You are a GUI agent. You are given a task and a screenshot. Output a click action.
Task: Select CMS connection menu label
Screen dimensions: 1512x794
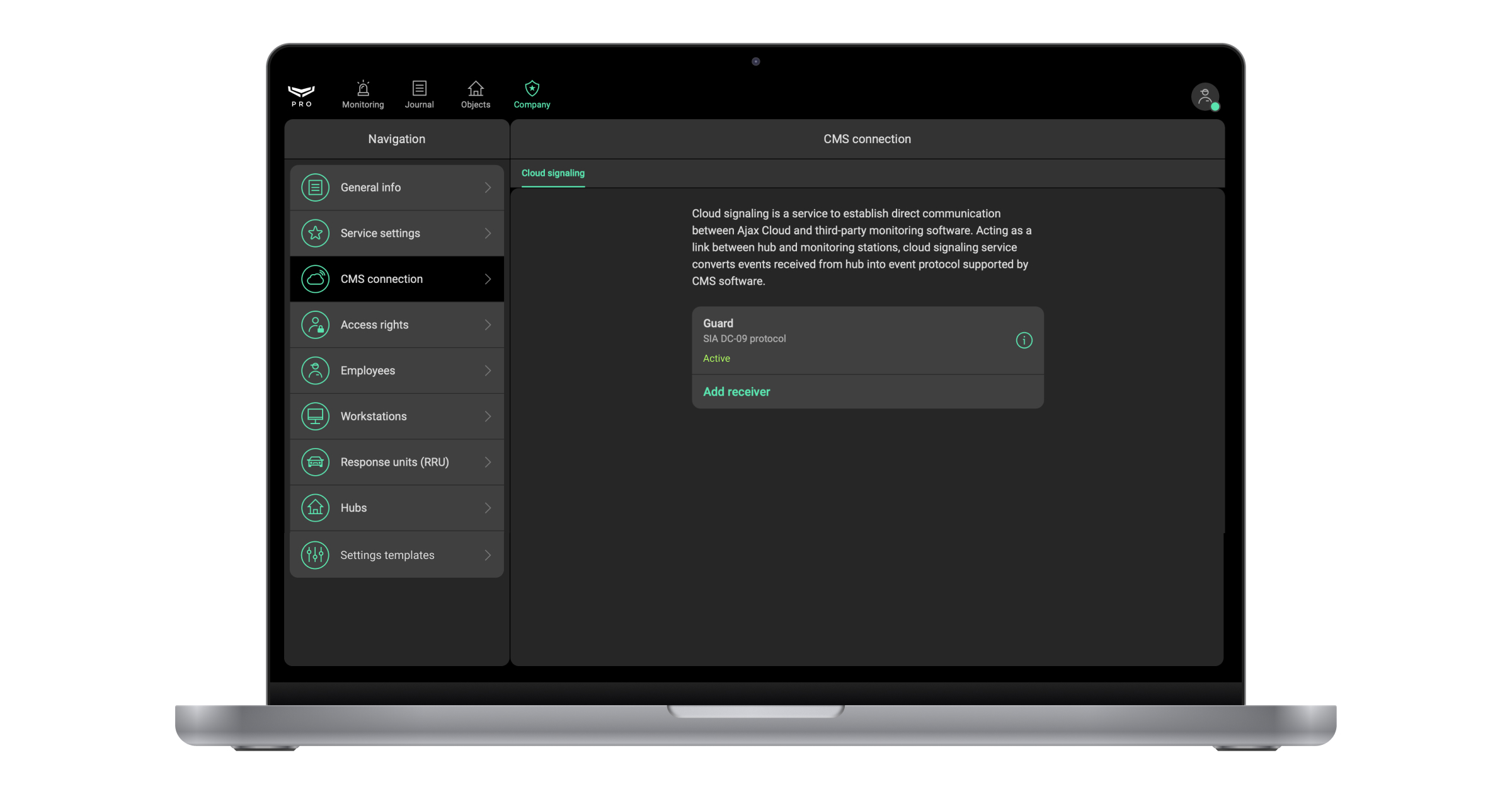[382, 279]
